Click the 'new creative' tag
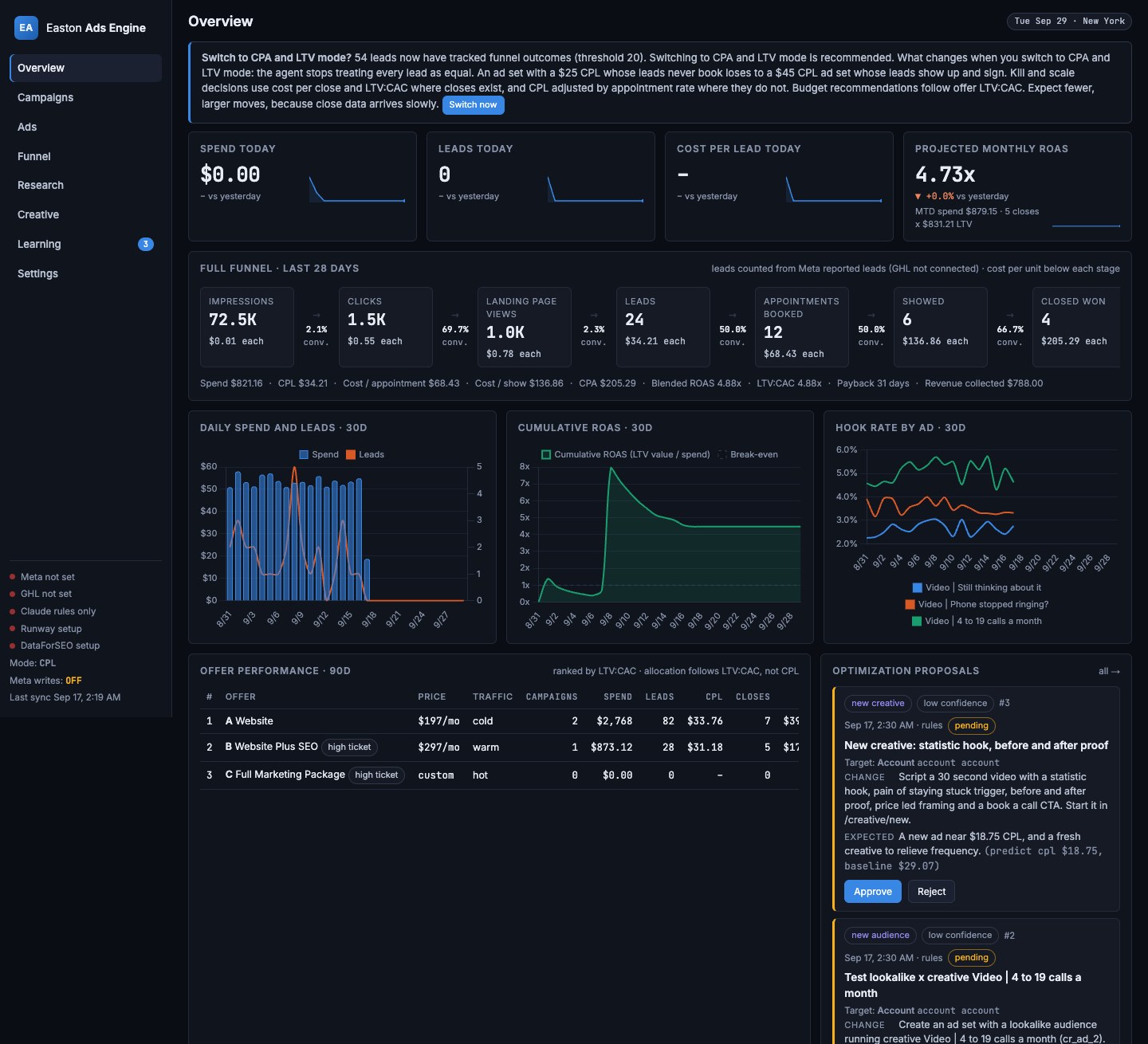Screen dimensions: 1148x1044 click(x=878, y=703)
